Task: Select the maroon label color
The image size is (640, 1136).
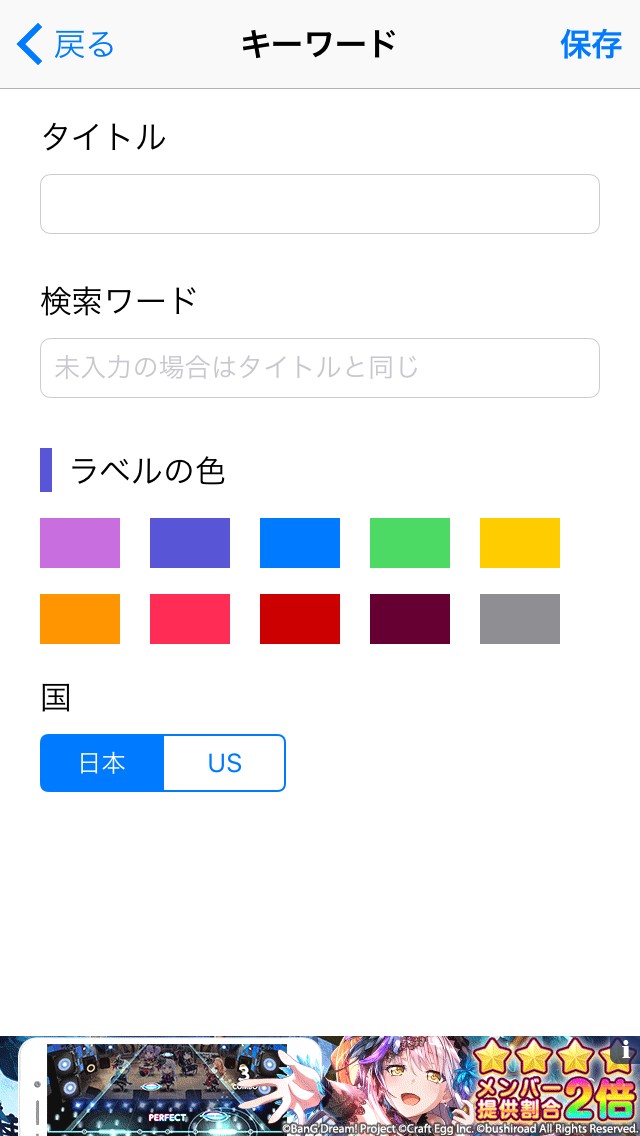Action: pos(410,619)
